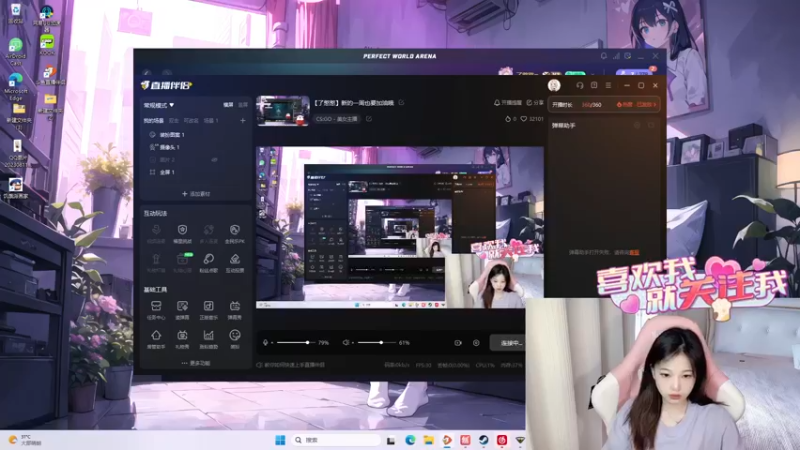Viewport: 800px width, 450px height.
Task: Click 添加素材 add source button
Action: (196, 194)
